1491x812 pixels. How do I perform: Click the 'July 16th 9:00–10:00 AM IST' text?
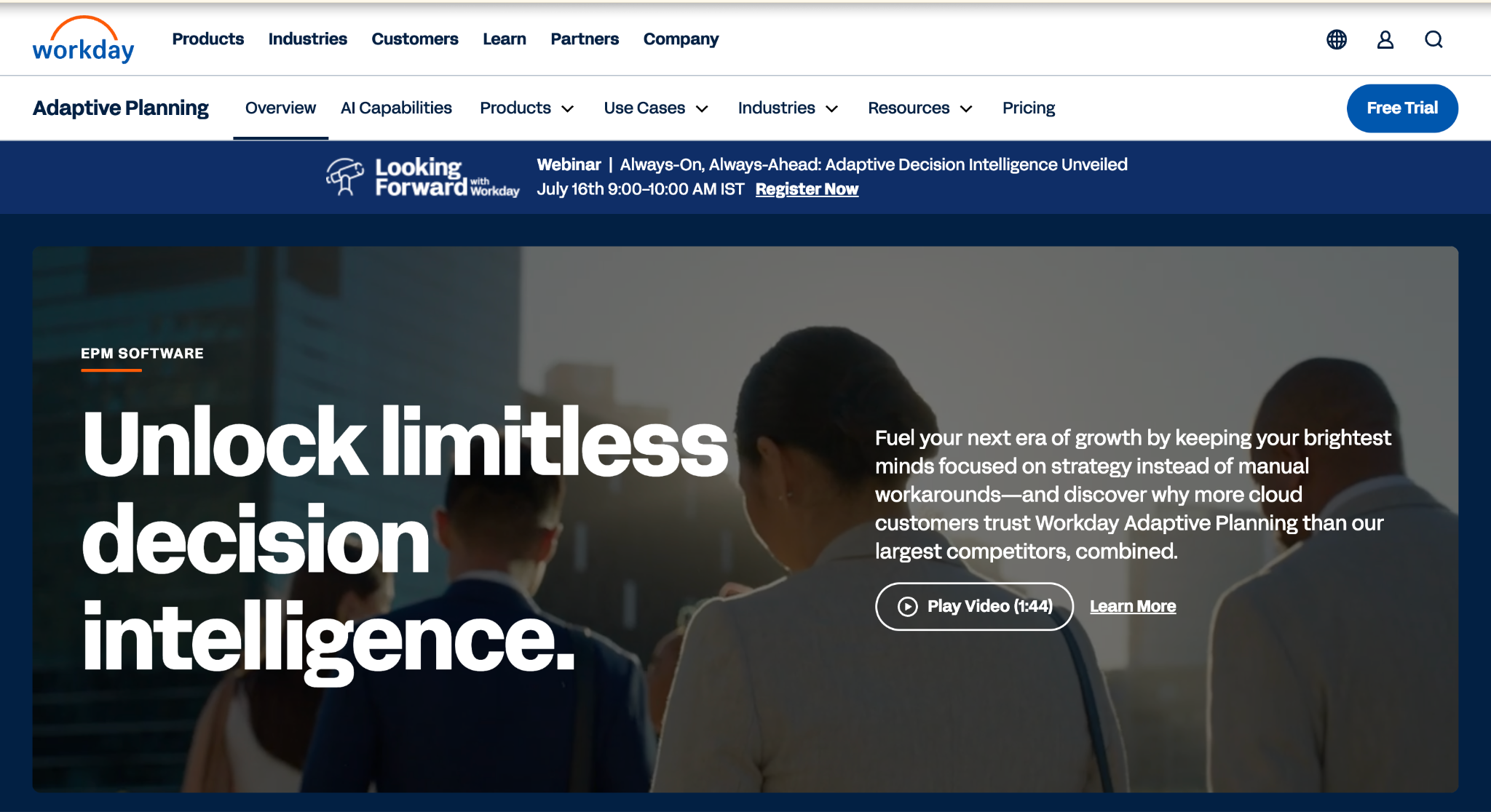tap(641, 189)
